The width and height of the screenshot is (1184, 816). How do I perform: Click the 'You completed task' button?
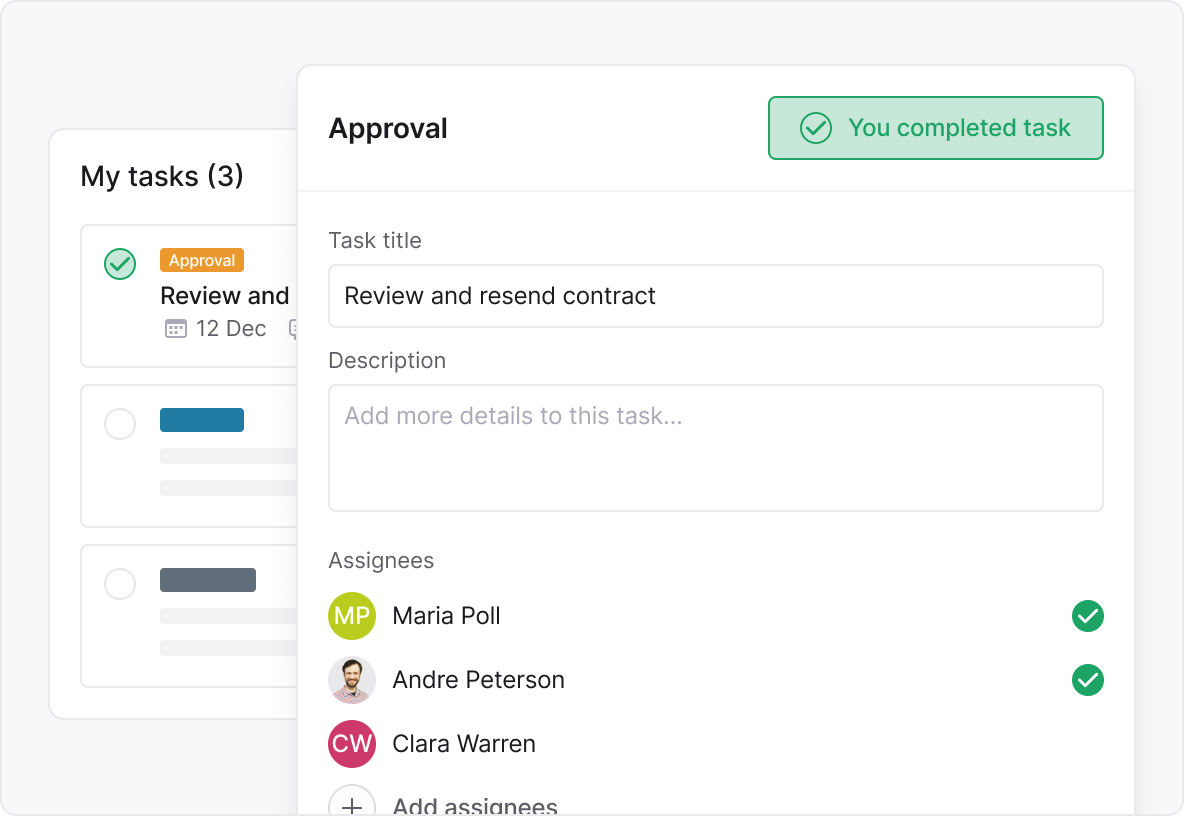pyautogui.click(x=935, y=128)
